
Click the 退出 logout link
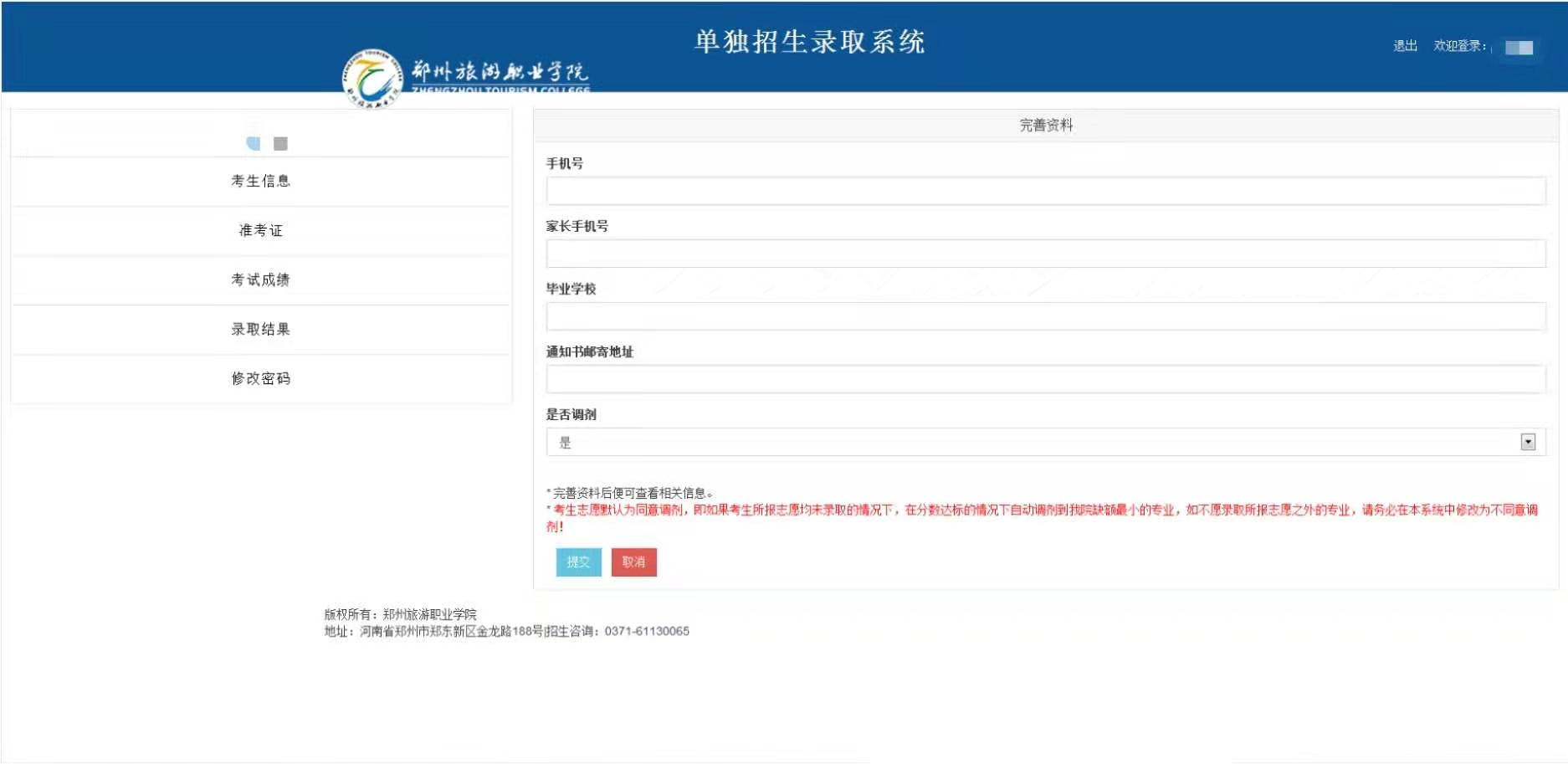[1404, 46]
